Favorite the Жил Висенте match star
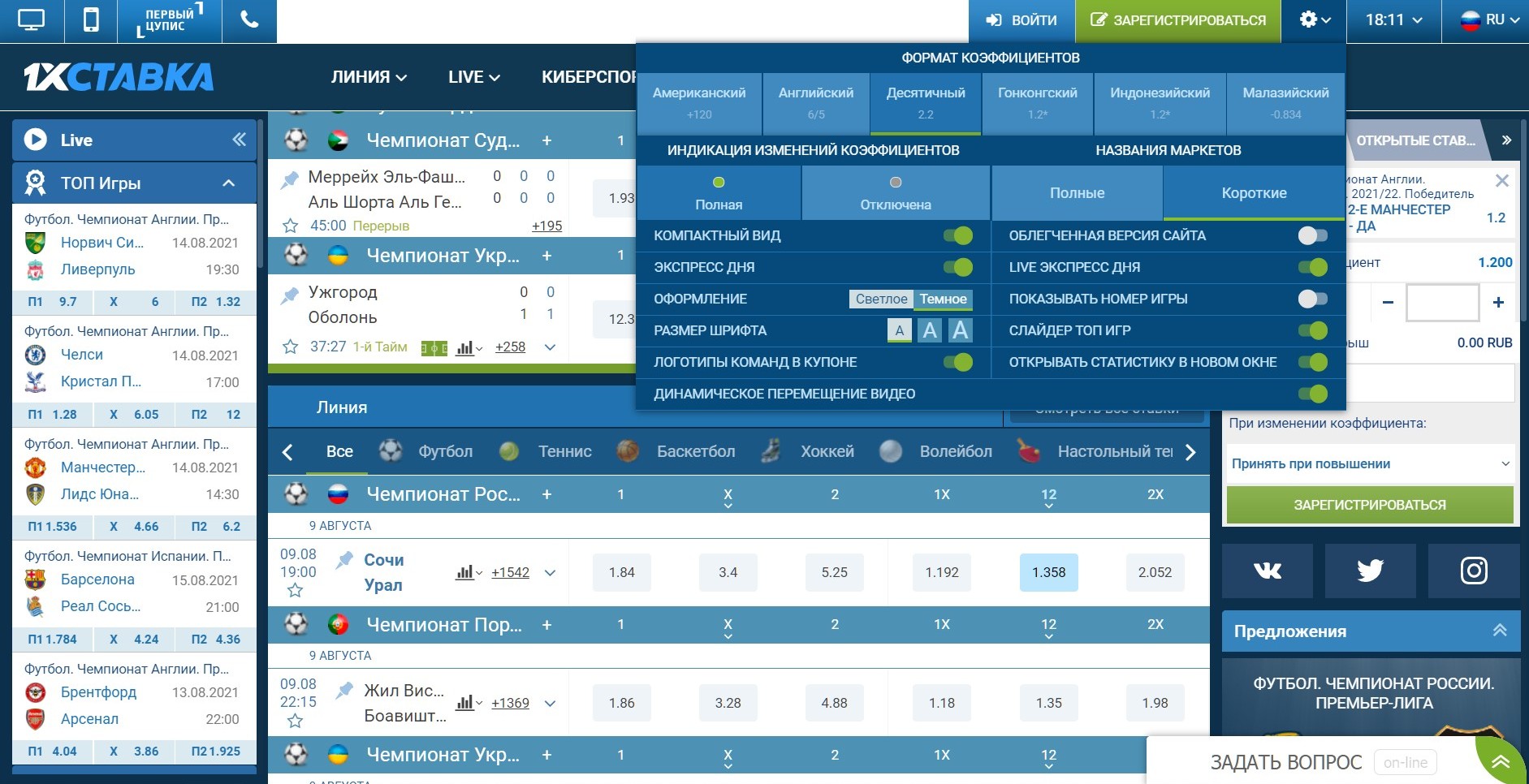1529x784 pixels. click(x=295, y=721)
